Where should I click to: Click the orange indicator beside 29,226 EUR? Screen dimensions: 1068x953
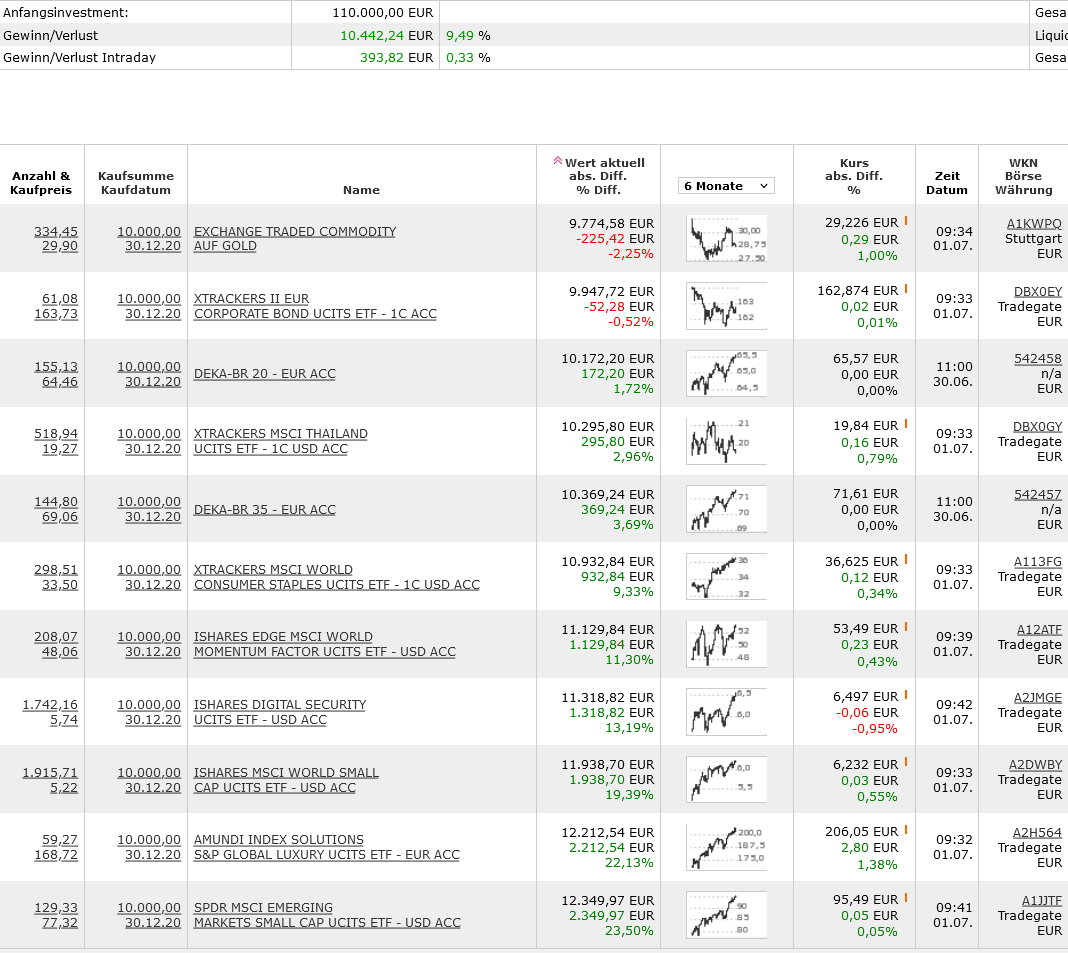tap(906, 221)
